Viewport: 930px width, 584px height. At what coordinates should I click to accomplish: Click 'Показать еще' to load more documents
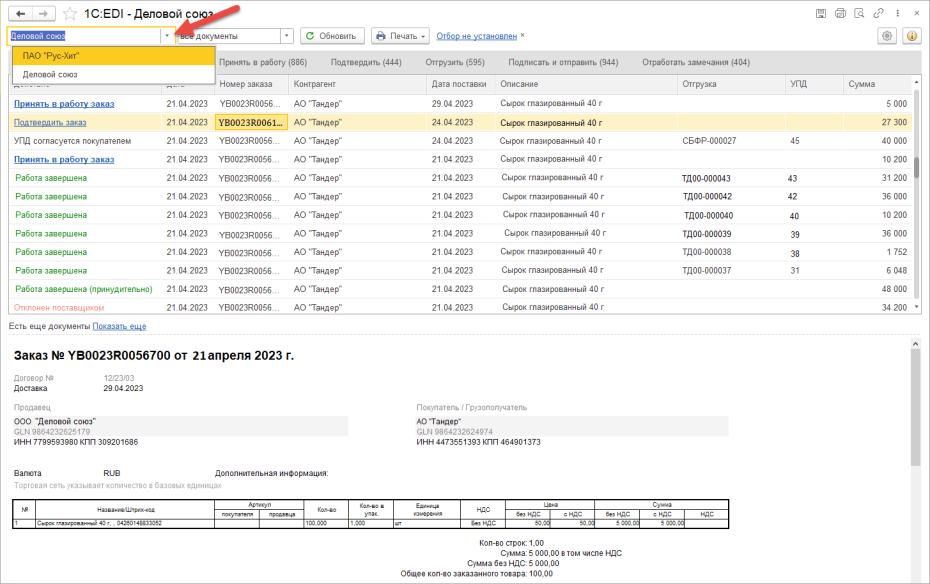pos(119,326)
